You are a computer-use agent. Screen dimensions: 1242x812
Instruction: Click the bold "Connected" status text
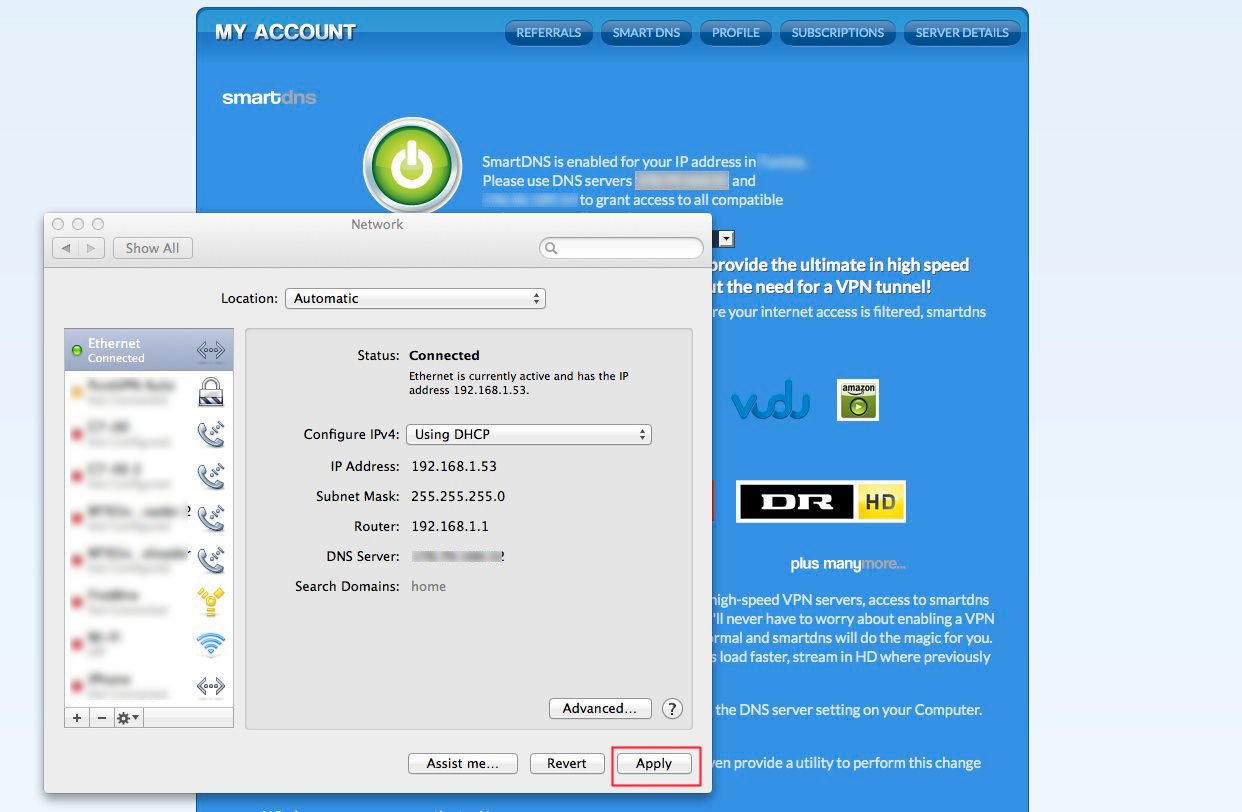[444, 355]
